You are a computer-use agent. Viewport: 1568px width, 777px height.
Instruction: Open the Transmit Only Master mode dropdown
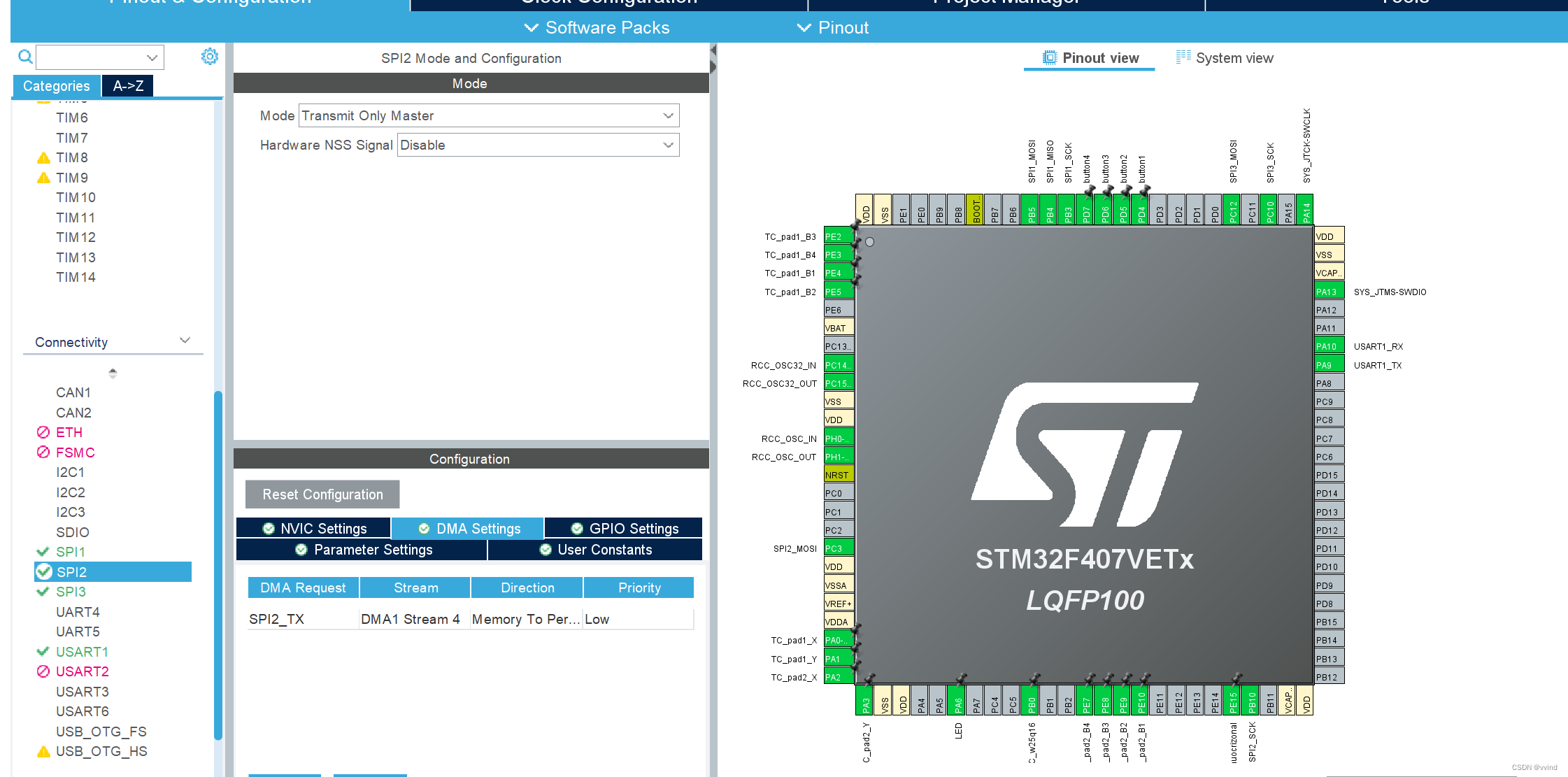coord(488,115)
